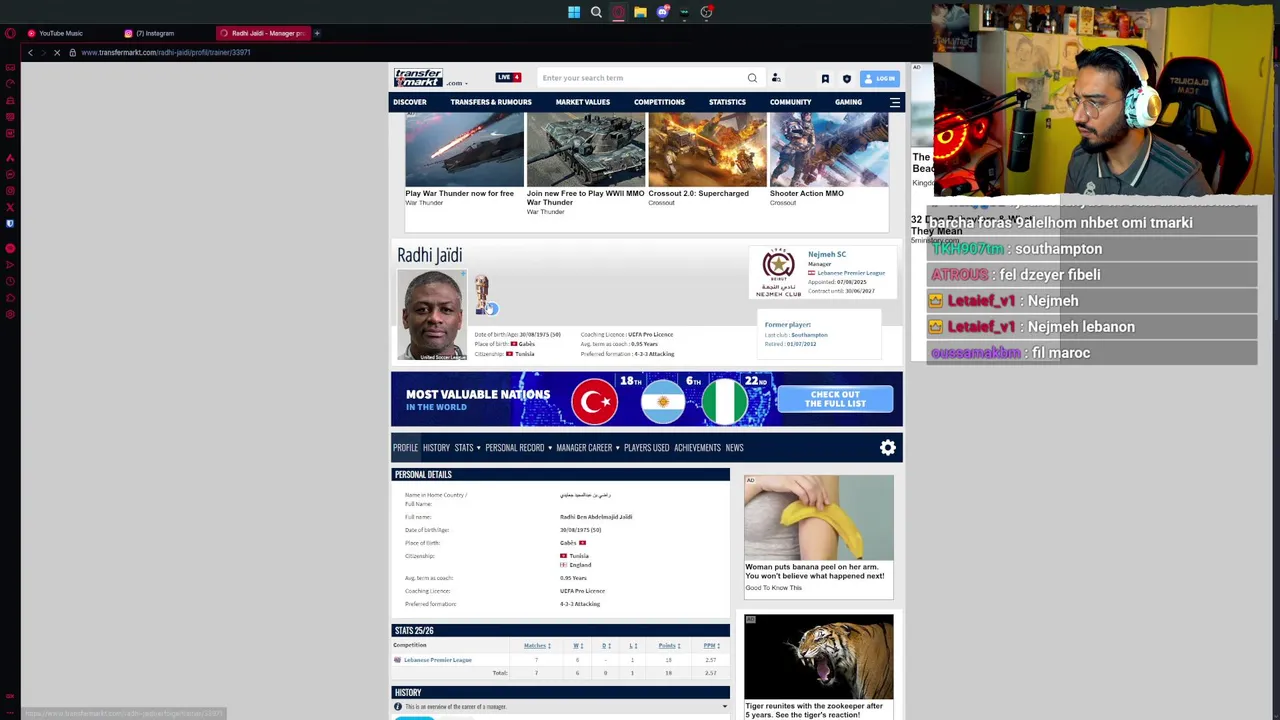
Task: Open Messenger in the browser sidebar
Action: click(10, 174)
